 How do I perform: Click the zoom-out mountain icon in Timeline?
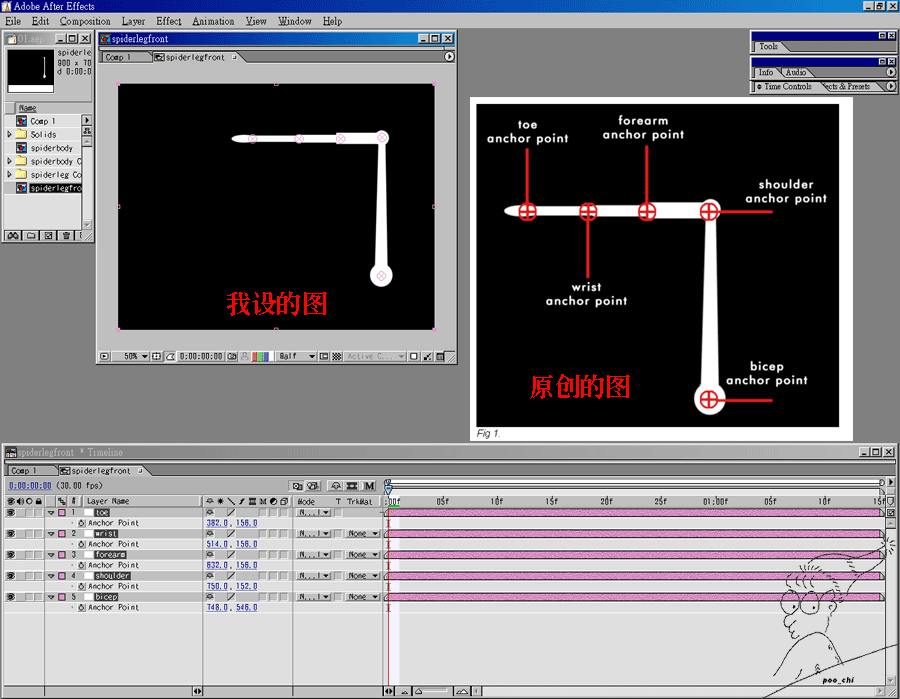(405, 692)
